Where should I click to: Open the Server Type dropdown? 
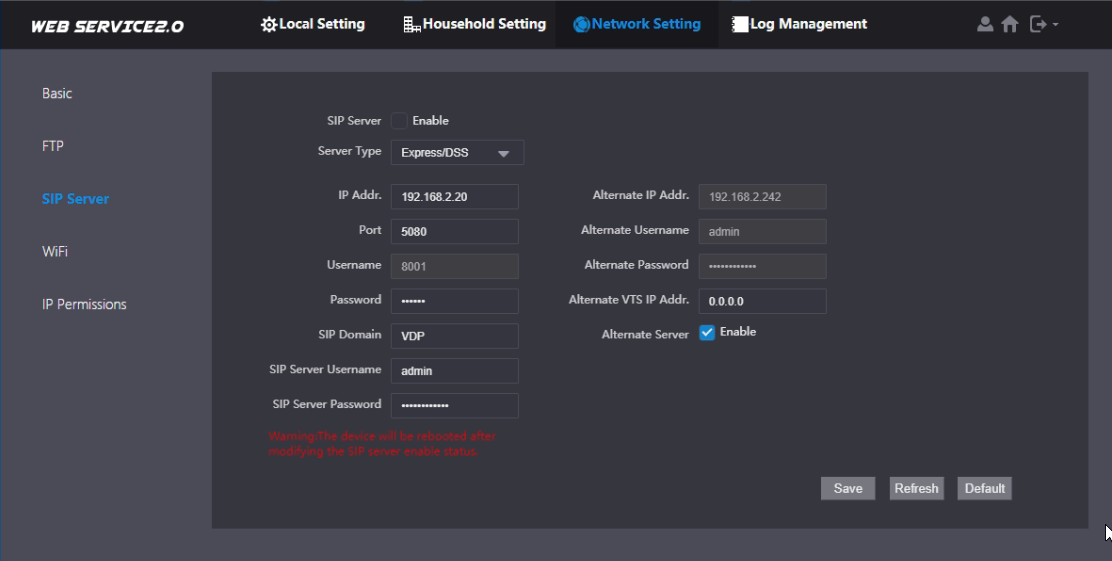pos(456,153)
